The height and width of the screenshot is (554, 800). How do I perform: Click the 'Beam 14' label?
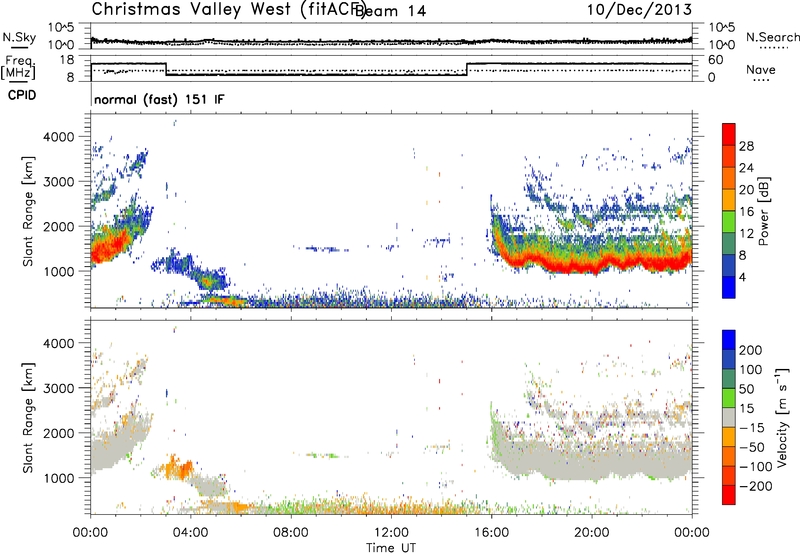[x=390, y=11]
